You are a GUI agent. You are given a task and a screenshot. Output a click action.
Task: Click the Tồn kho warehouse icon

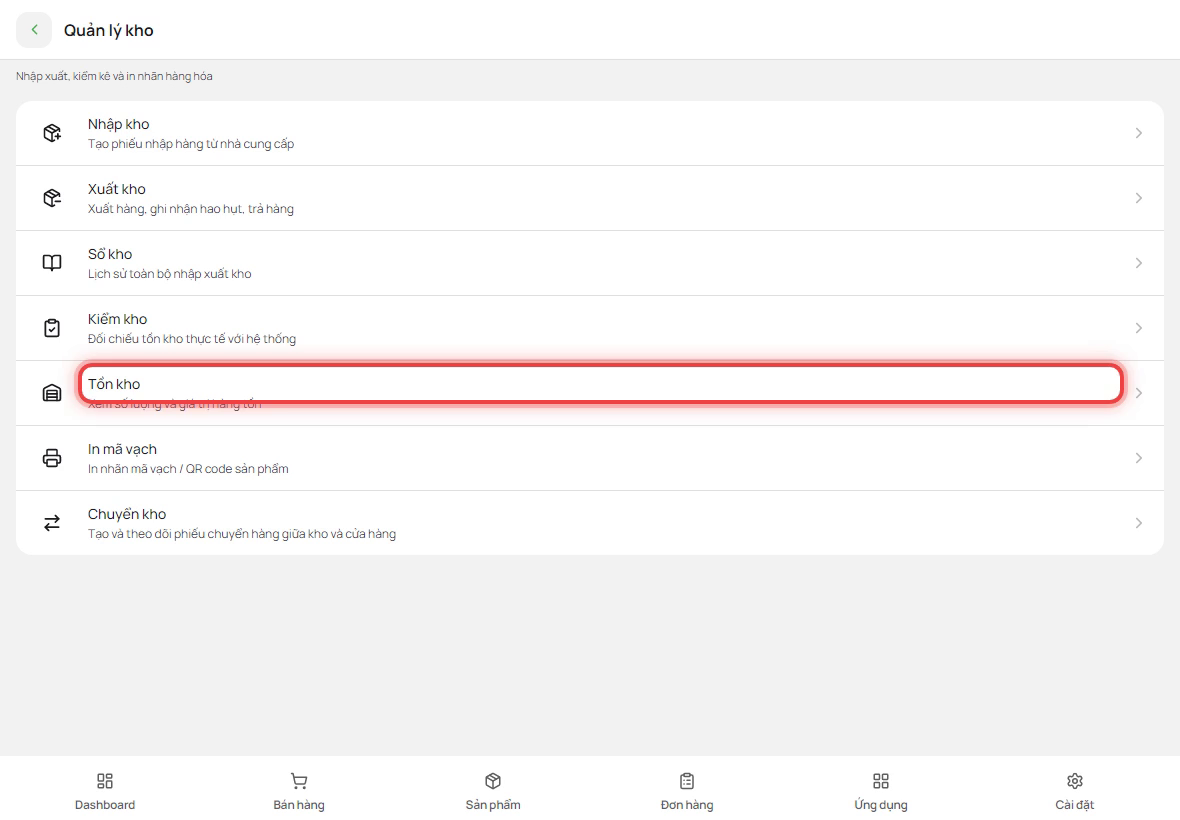(x=52, y=393)
